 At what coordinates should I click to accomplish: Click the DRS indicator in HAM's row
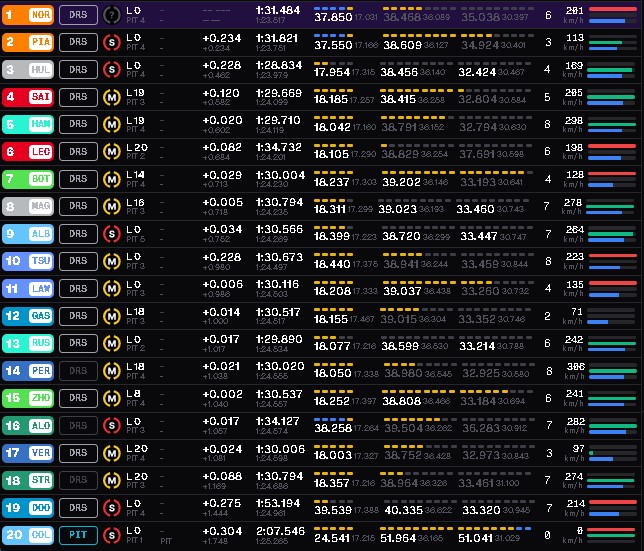coord(77,125)
